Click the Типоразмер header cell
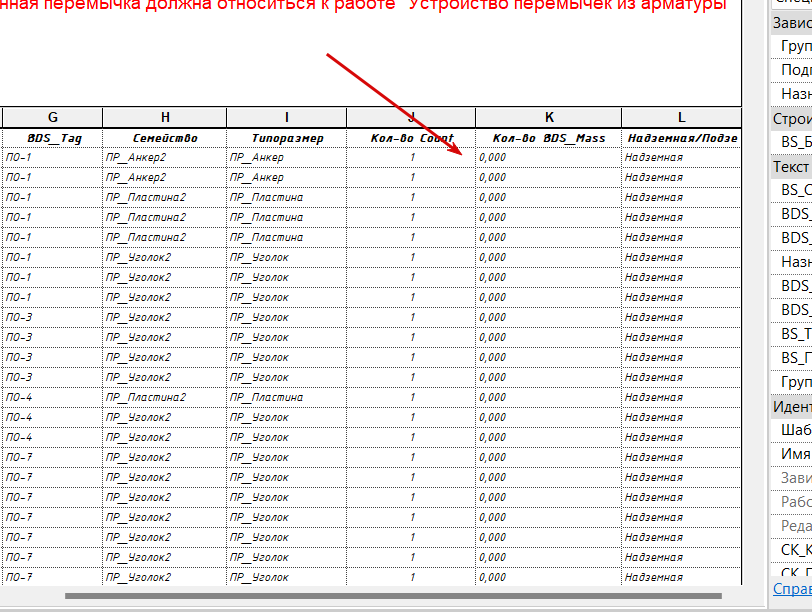The width and height of the screenshot is (812, 612). coord(286,138)
